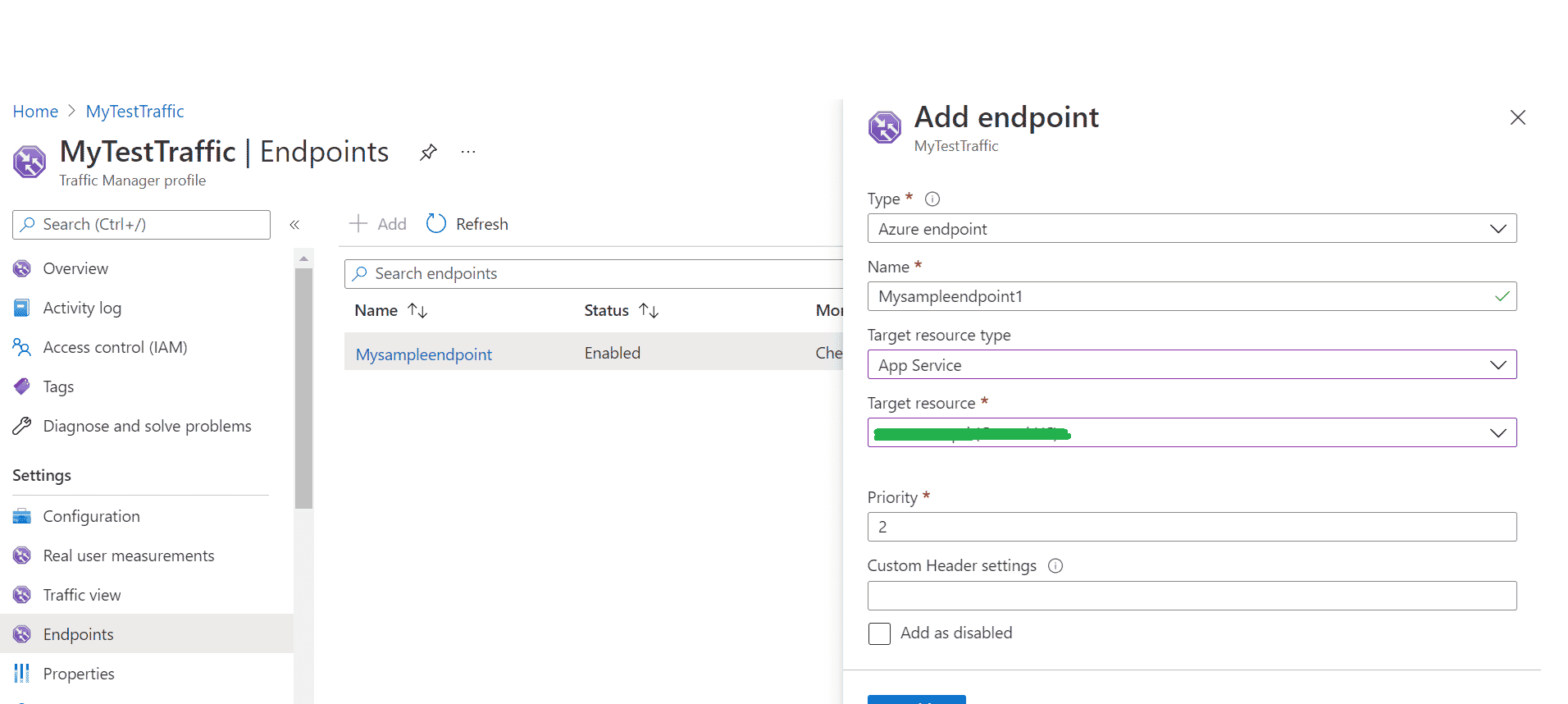Open Properties in the sidebar
The width and height of the screenshot is (1568, 704).
(79, 674)
